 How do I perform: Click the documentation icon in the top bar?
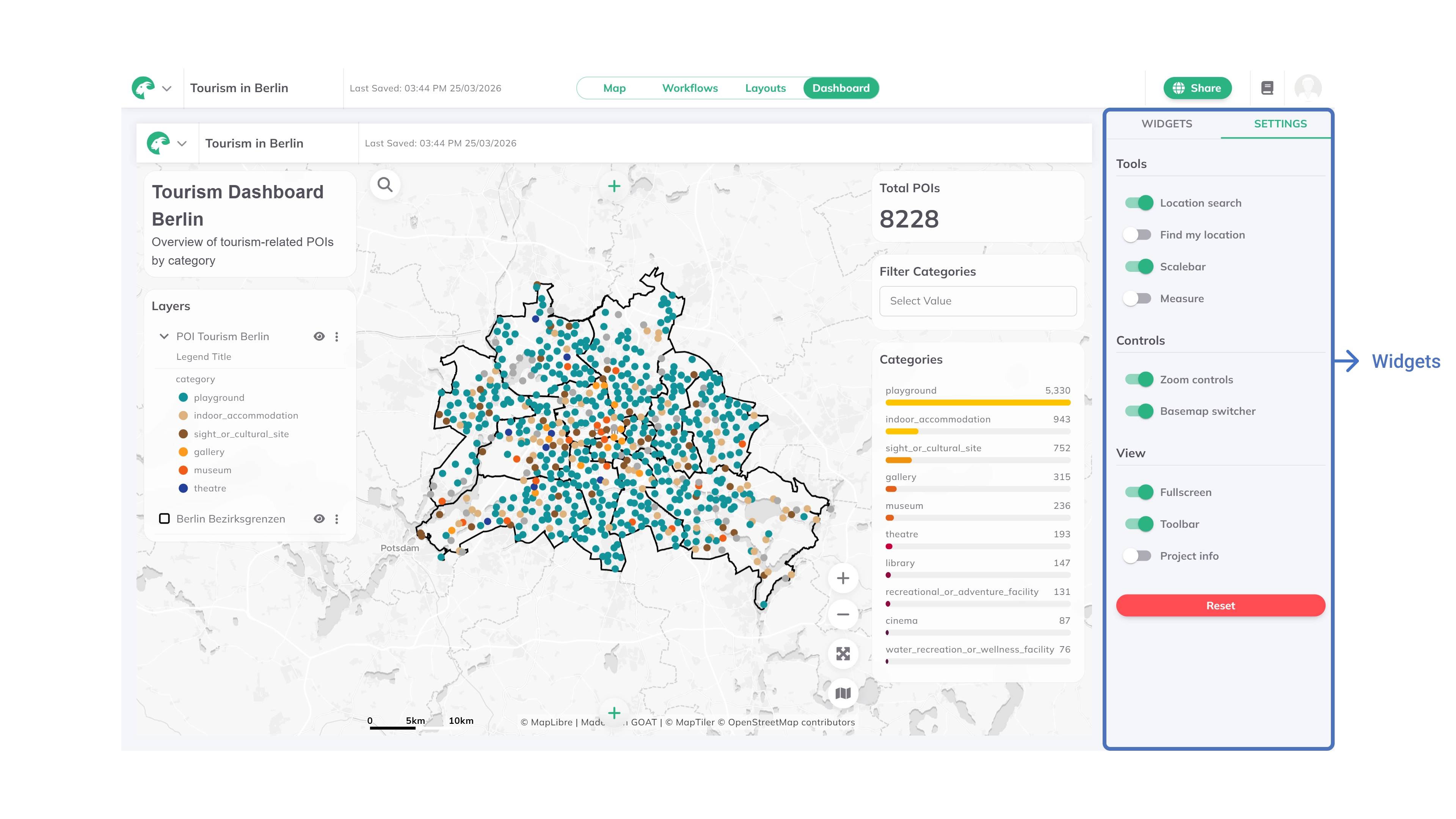pyautogui.click(x=1268, y=88)
